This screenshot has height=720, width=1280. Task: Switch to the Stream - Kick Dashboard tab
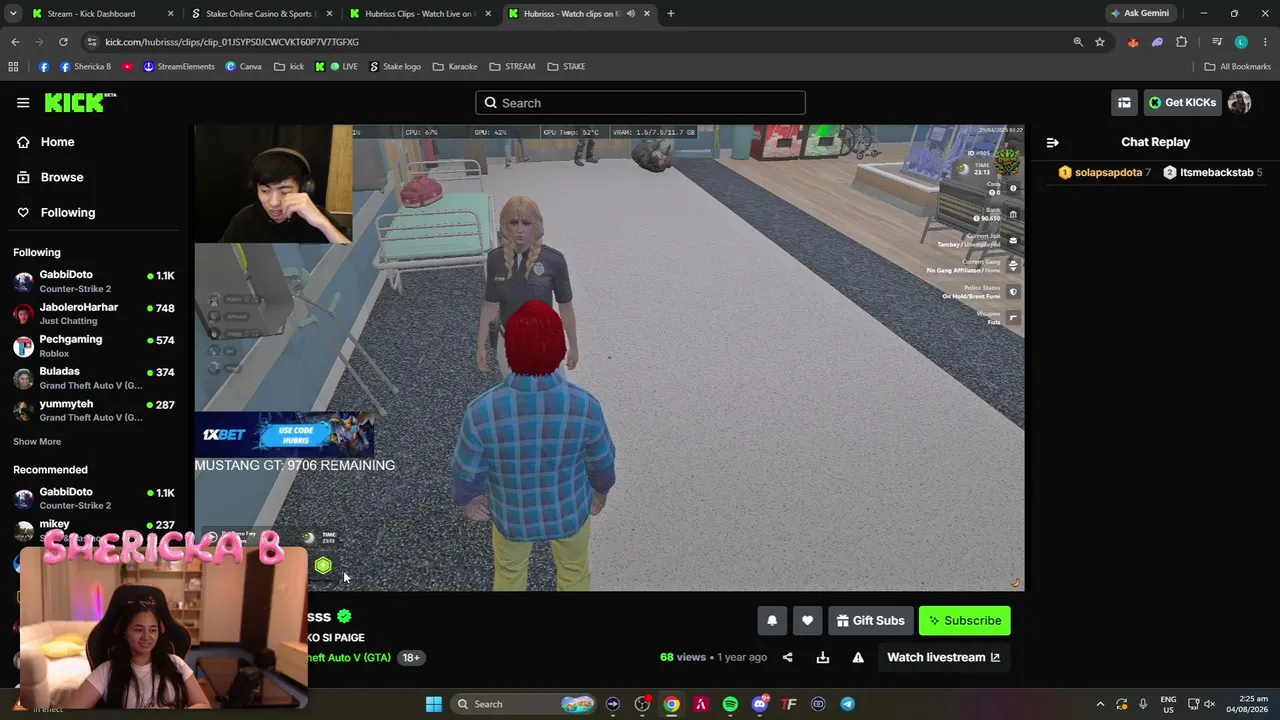coord(100,14)
